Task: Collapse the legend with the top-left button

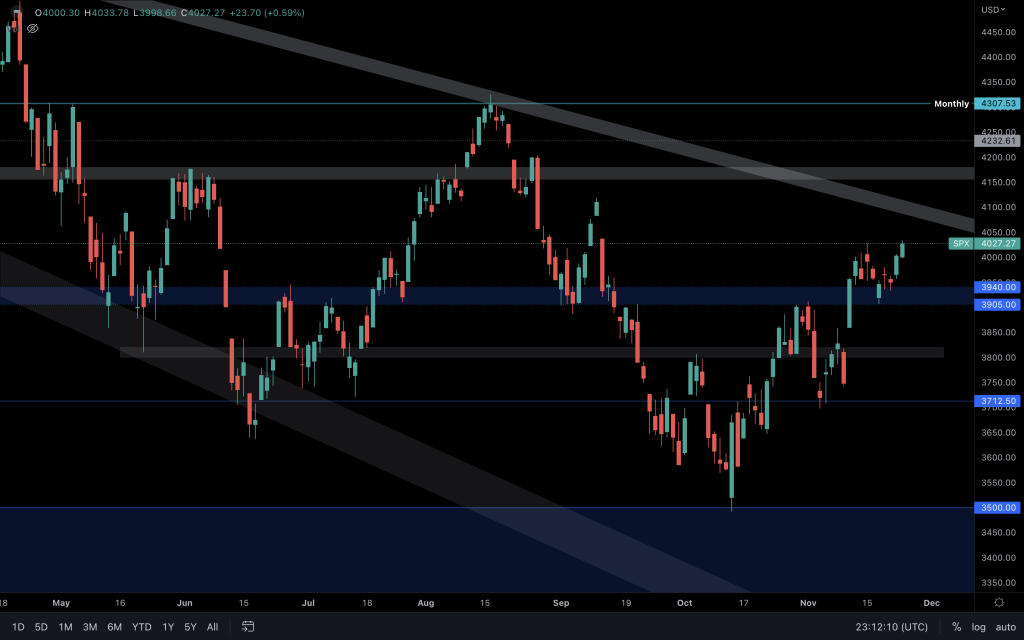Action: [17, 12]
